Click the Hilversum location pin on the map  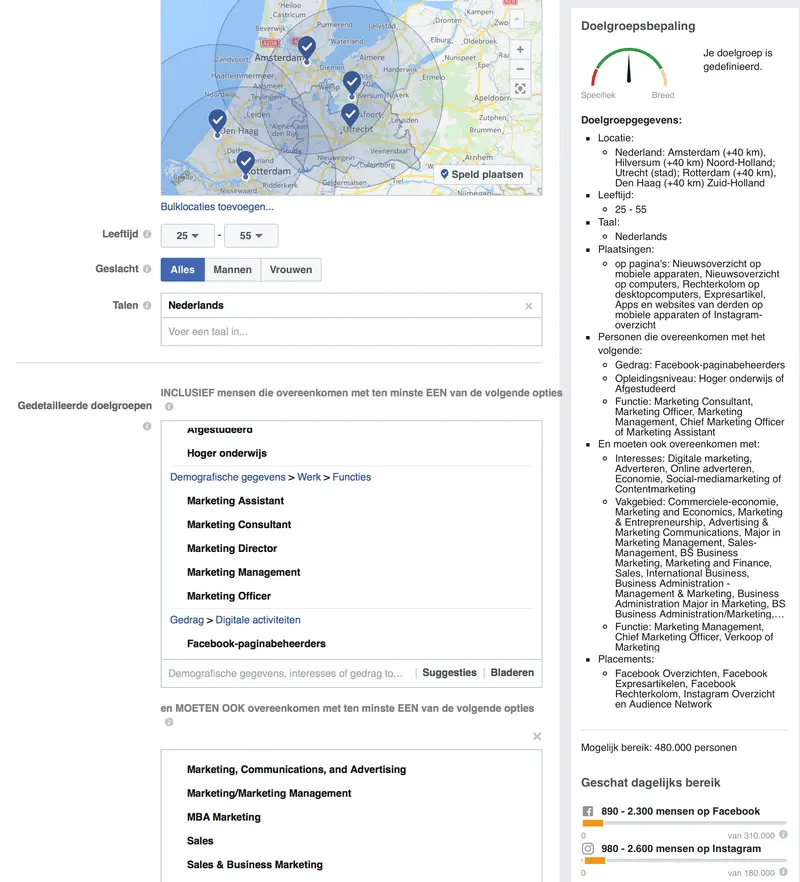(x=352, y=83)
